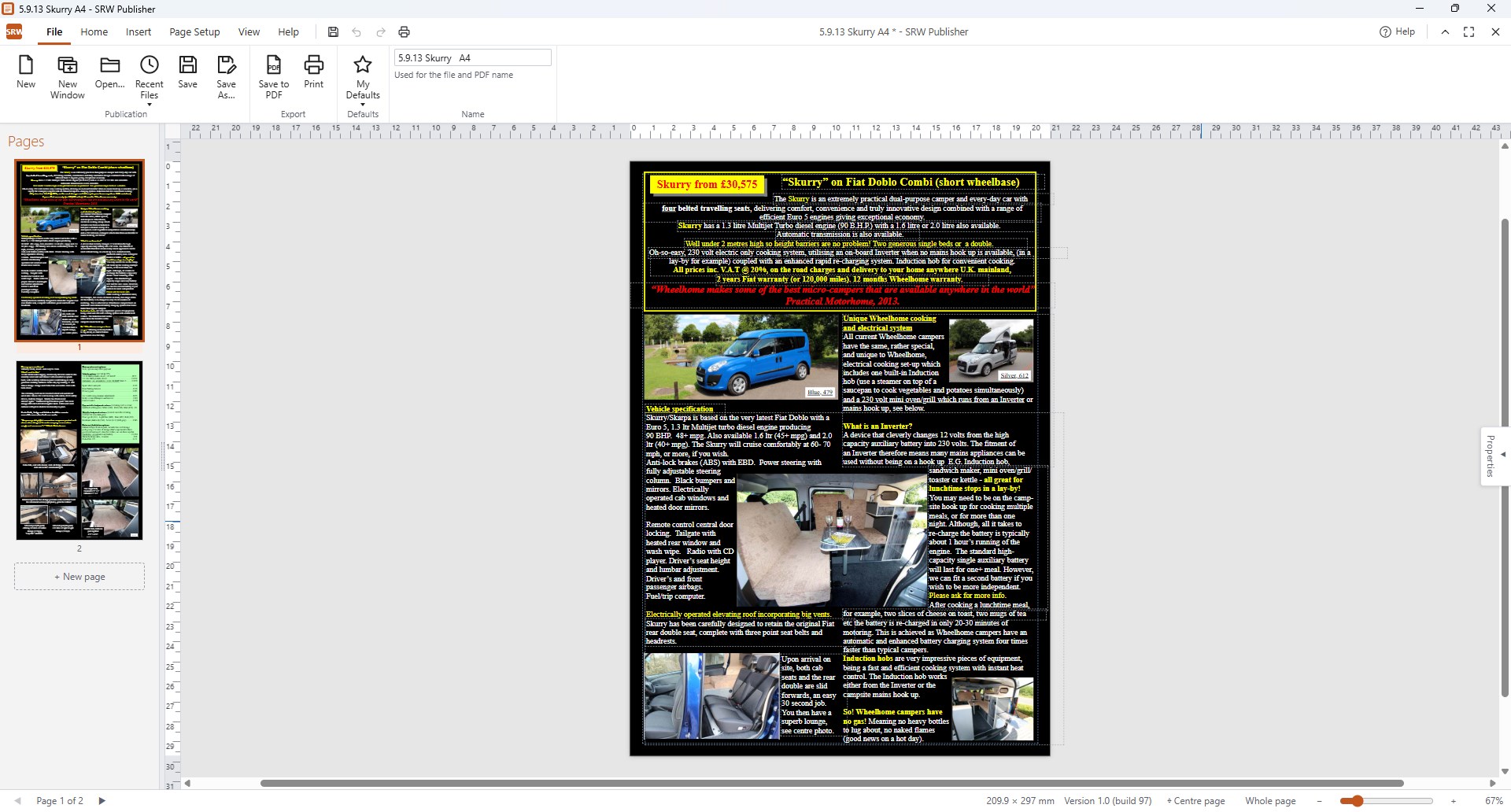
Task: Toggle full screen mode icon
Action: click(x=1469, y=32)
